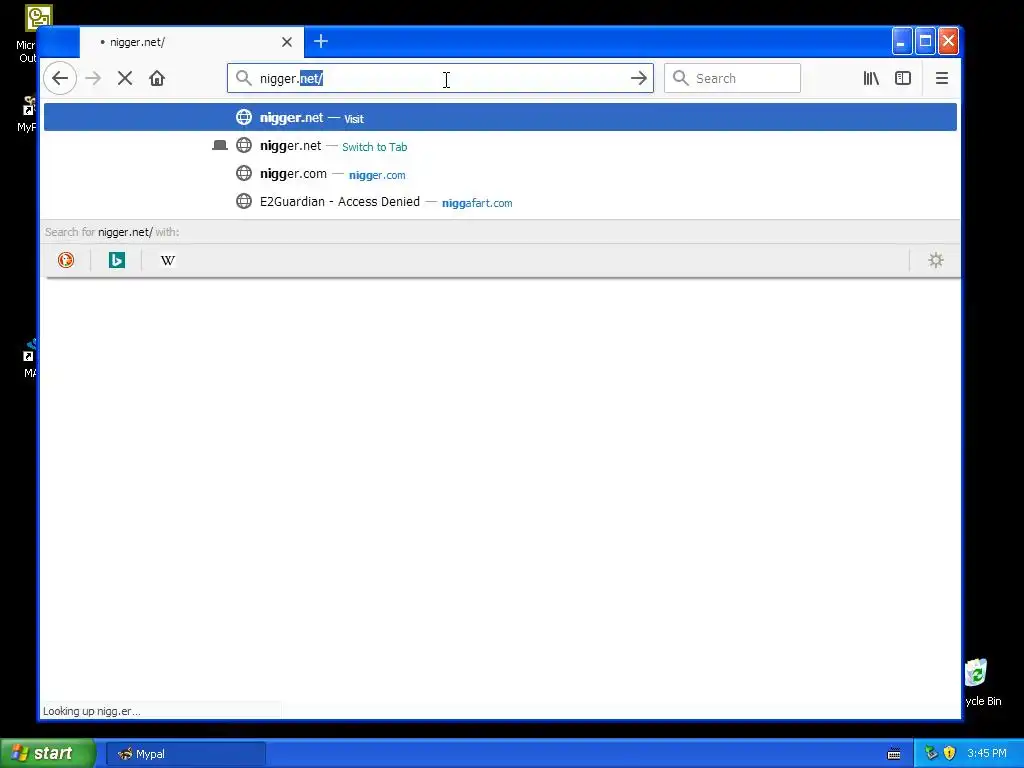Open the Windows Start menu
1024x768 pixels.
[47, 753]
